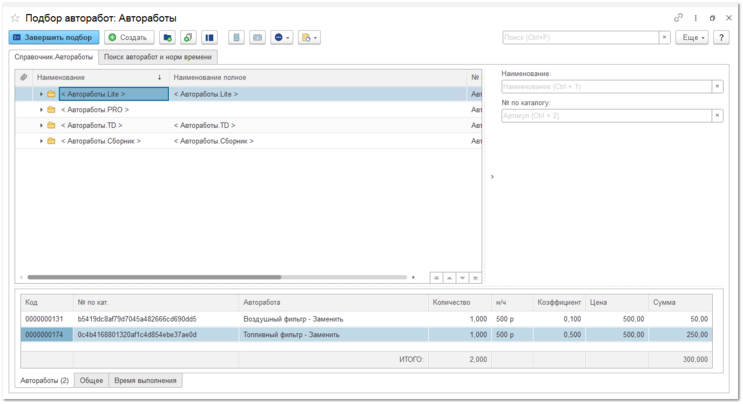Click into the Поиск (Ctrl+F) field
Image resolution: width=743 pixels, height=404 pixels.
[580, 37]
